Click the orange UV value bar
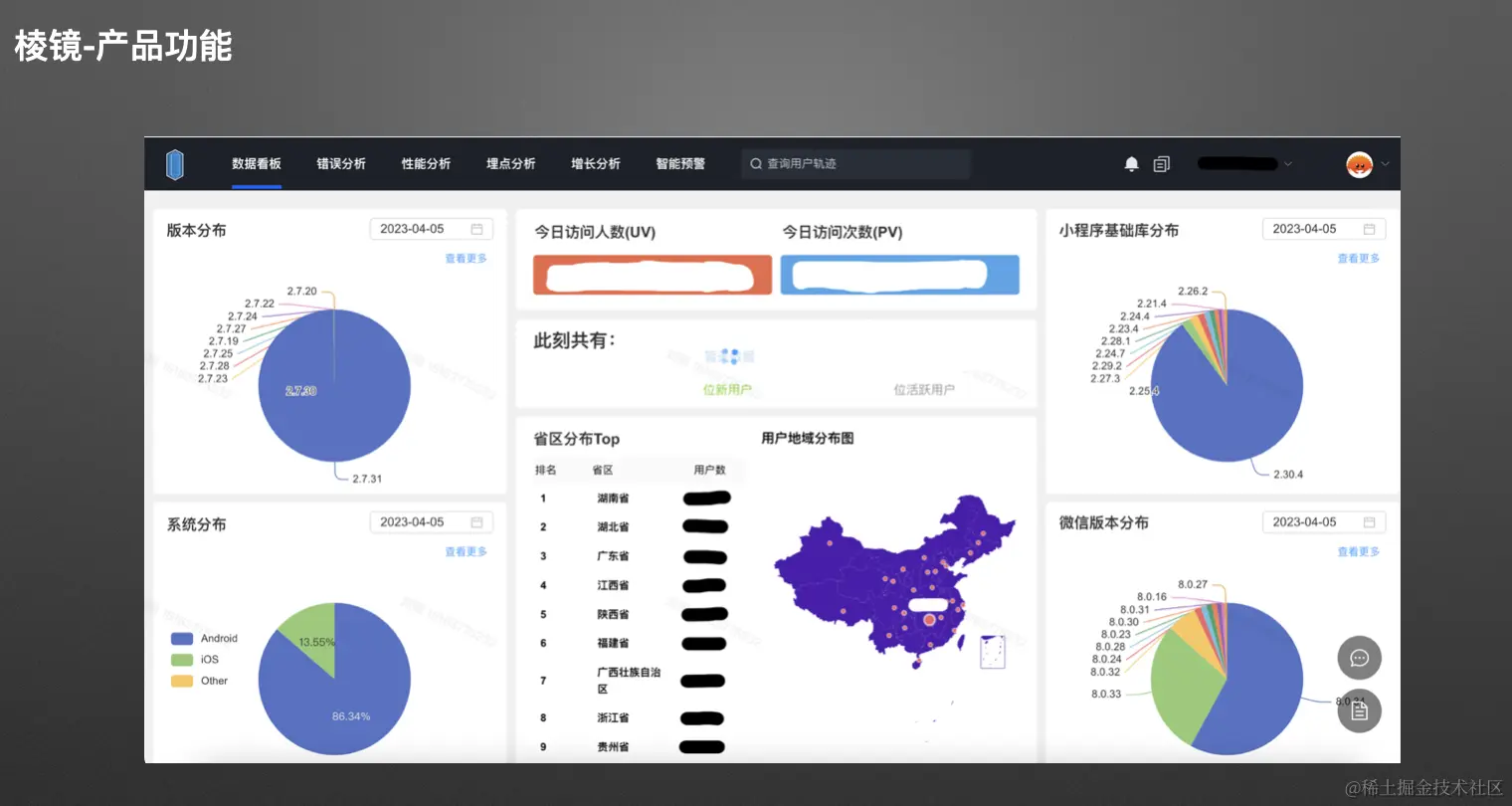 [653, 275]
